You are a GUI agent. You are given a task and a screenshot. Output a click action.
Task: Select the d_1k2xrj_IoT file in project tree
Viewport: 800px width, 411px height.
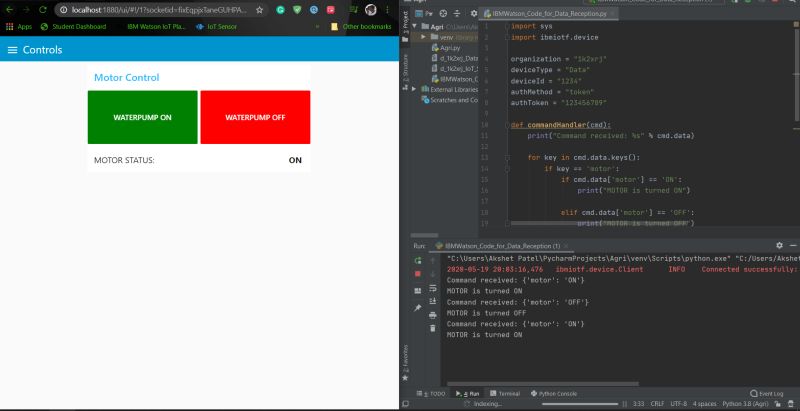tap(455, 68)
